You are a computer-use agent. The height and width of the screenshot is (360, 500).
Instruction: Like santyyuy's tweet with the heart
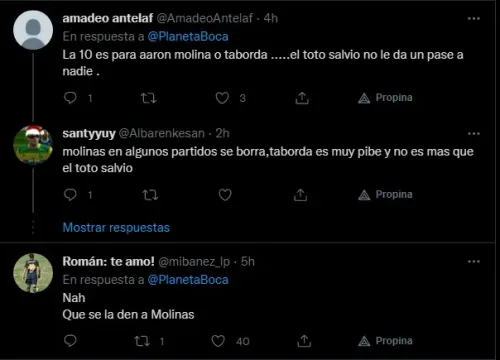(225, 195)
